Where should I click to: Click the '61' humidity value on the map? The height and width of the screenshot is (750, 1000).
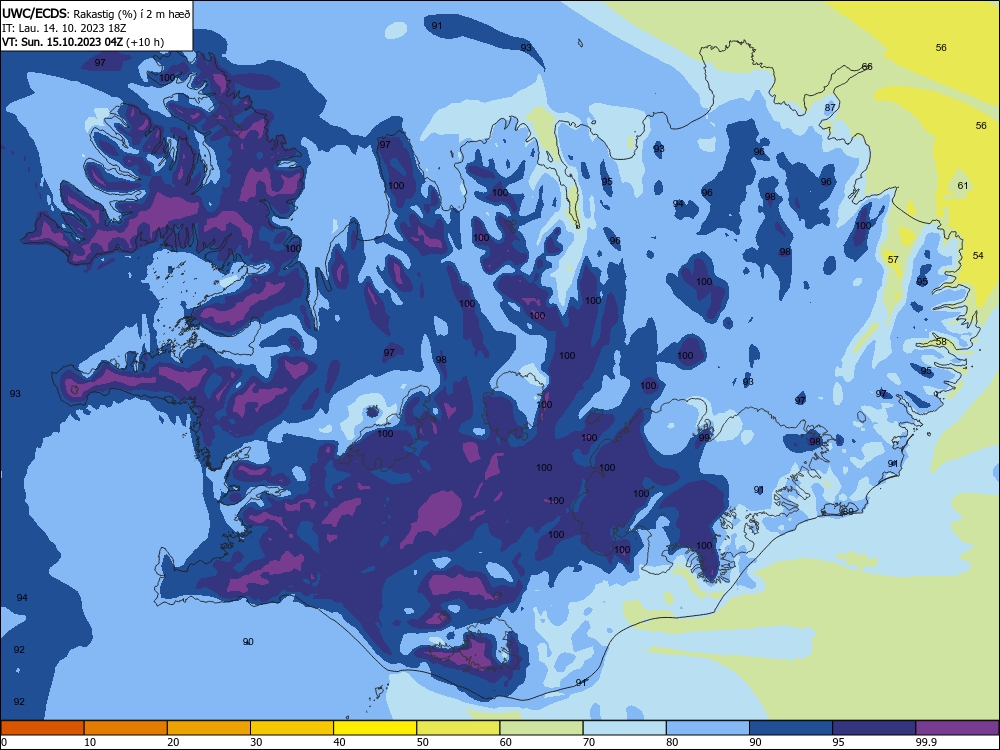pos(962,186)
